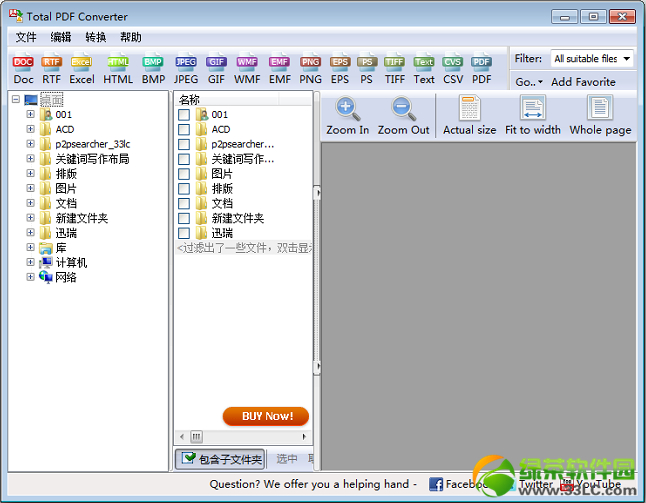Expand the 计算机 tree node
Viewport: 646px width, 503px height.
(x=30, y=262)
